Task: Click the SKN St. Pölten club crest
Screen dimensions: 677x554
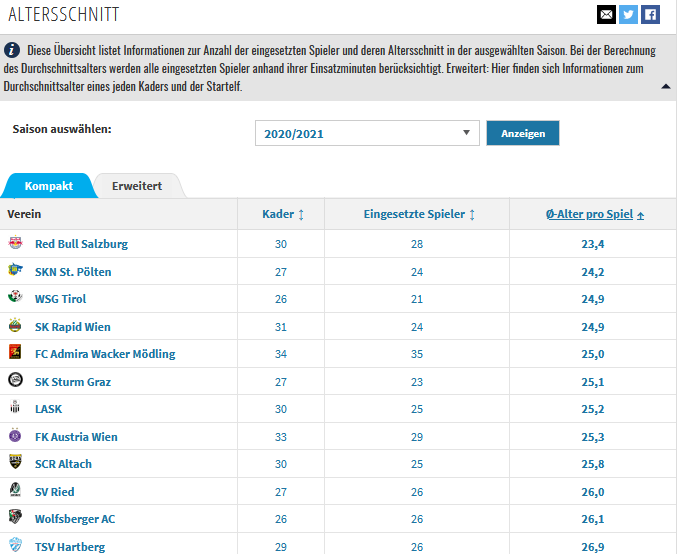Action: [x=15, y=270]
